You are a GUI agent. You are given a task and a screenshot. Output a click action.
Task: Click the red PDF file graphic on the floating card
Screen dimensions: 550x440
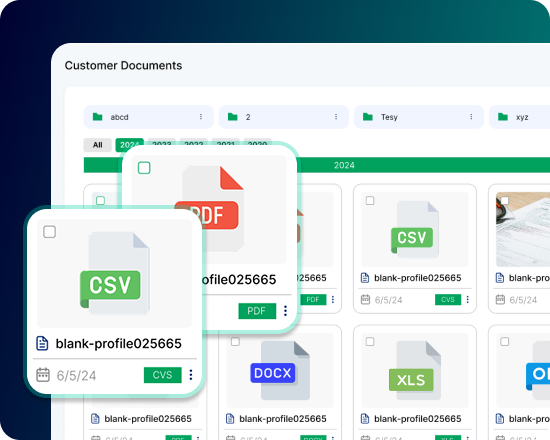[212, 208]
